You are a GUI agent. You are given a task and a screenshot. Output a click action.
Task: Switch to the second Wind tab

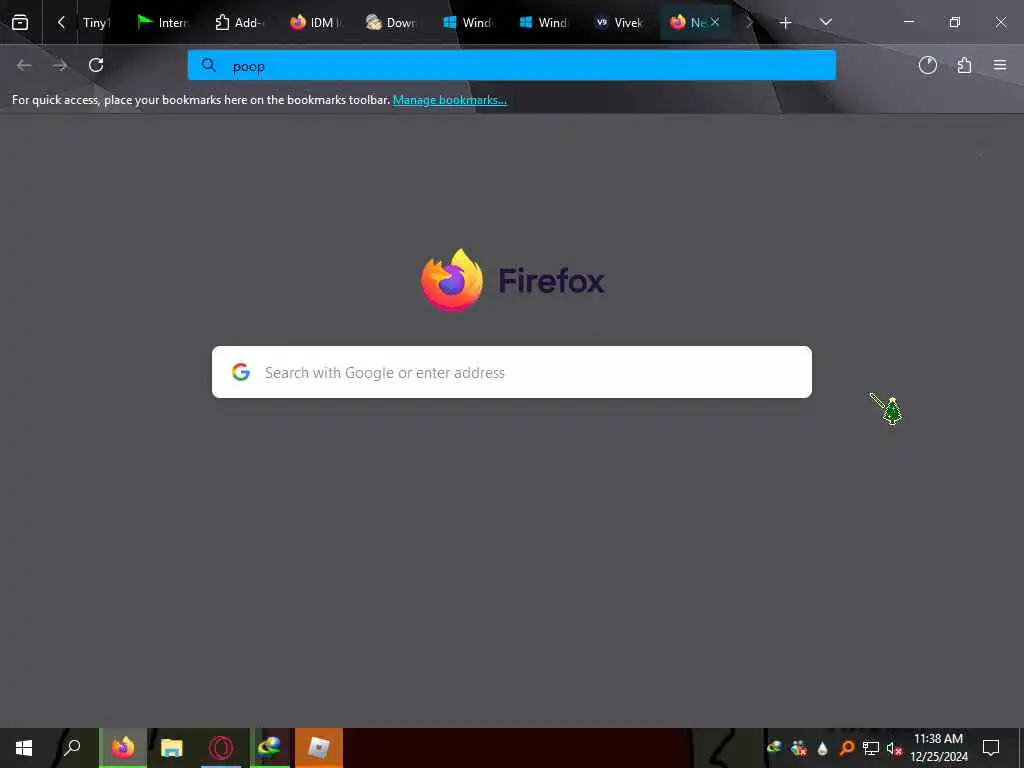(544, 22)
